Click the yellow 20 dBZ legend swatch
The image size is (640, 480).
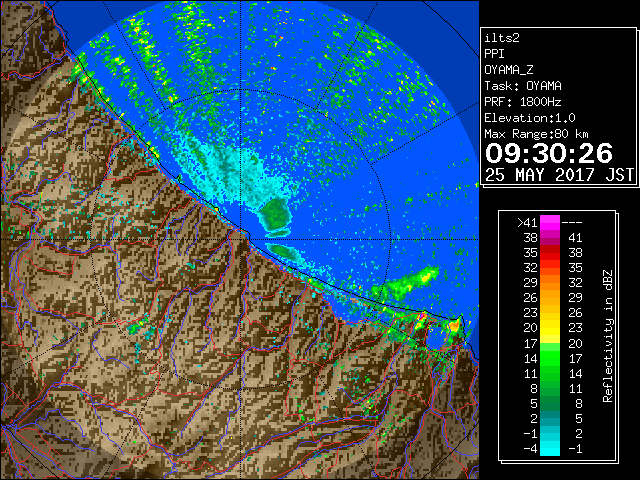550,328
